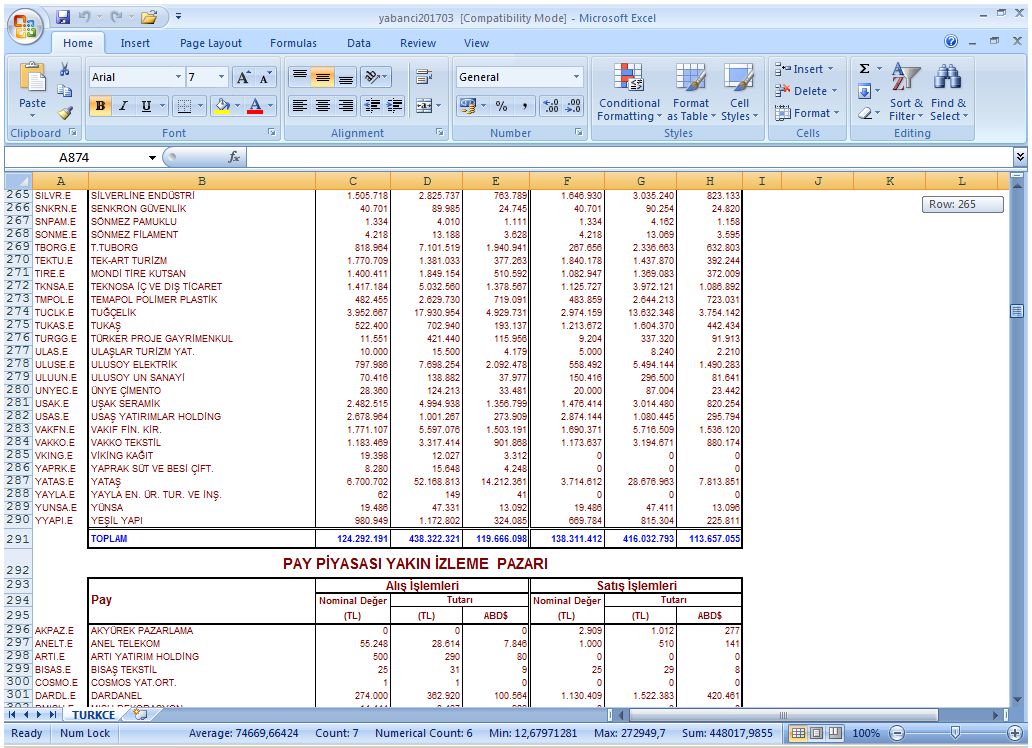Image resolution: width=1032 pixels, height=748 pixels.
Task: Switch to Normal view in status bar
Action: coord(798,733)
